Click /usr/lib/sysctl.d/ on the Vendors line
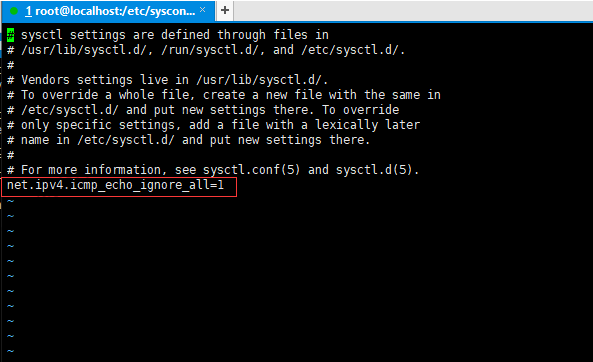Image resolution: width=593 pixels, height=362 pixels. click(259, 80)
